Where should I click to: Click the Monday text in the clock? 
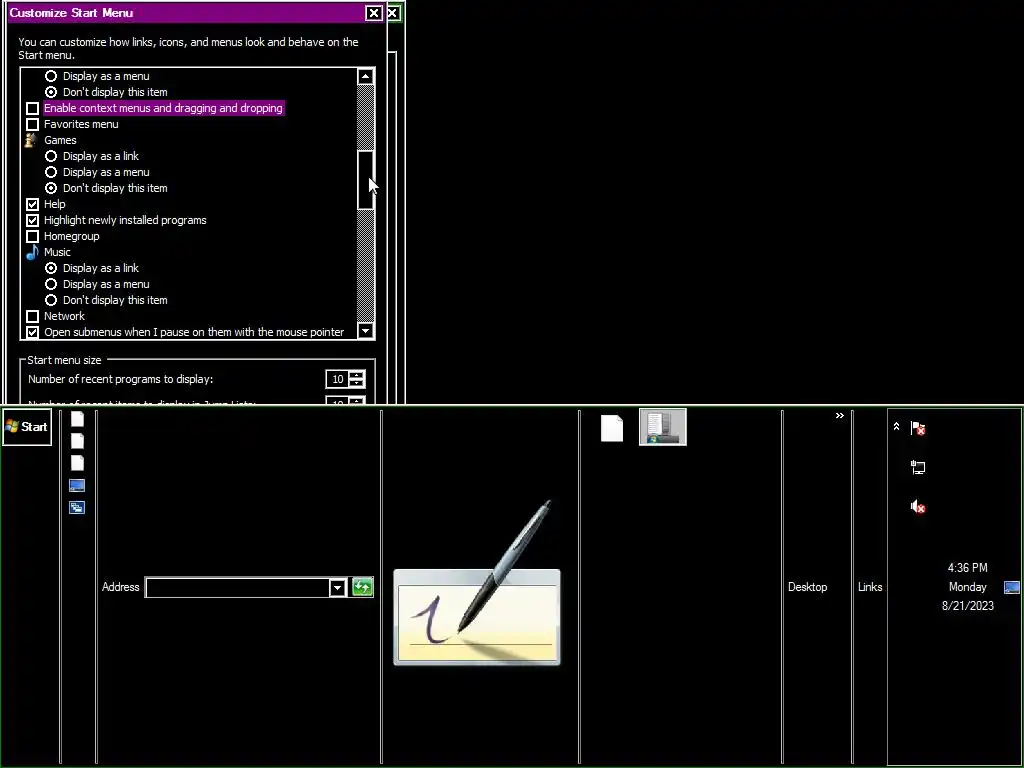(x=967, y=586)
